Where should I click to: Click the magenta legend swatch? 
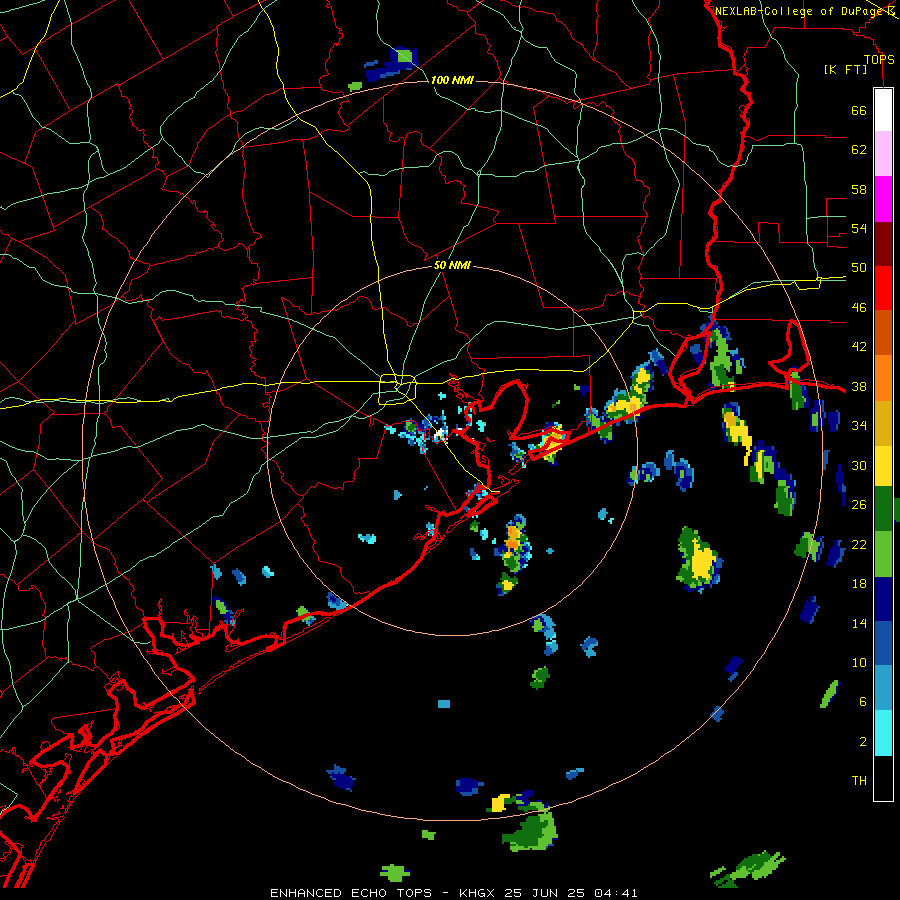[x=883, y=199]
